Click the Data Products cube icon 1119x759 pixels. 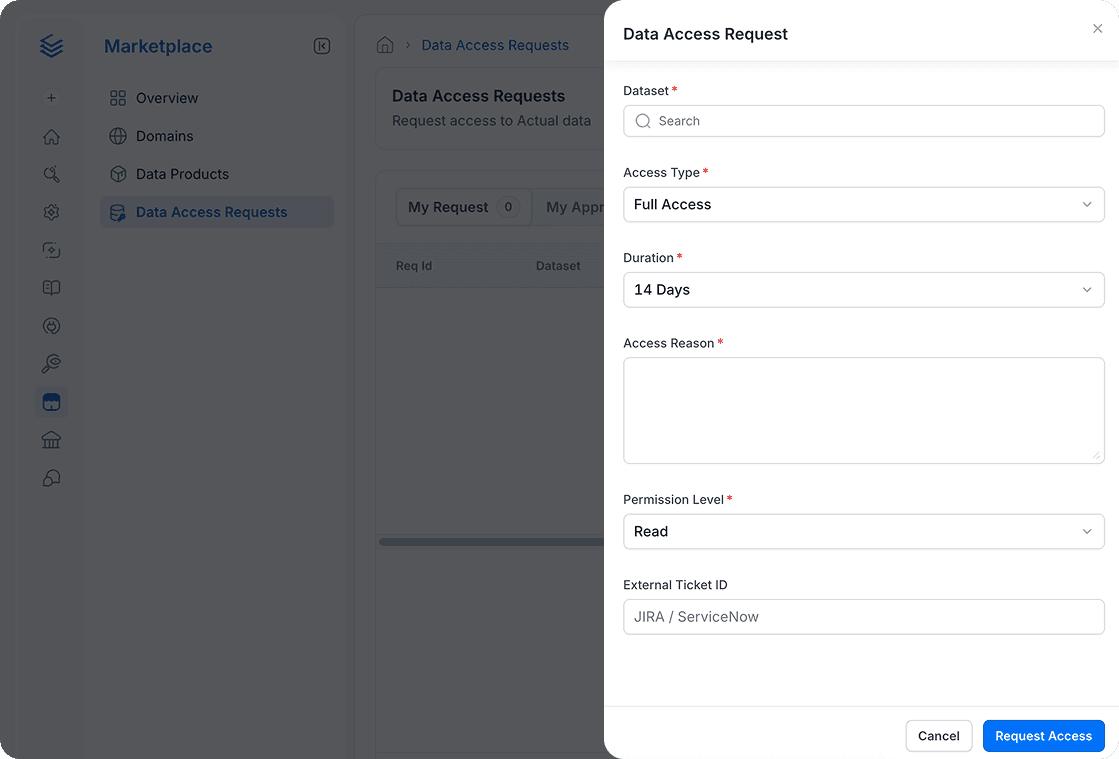coord(118,174)
